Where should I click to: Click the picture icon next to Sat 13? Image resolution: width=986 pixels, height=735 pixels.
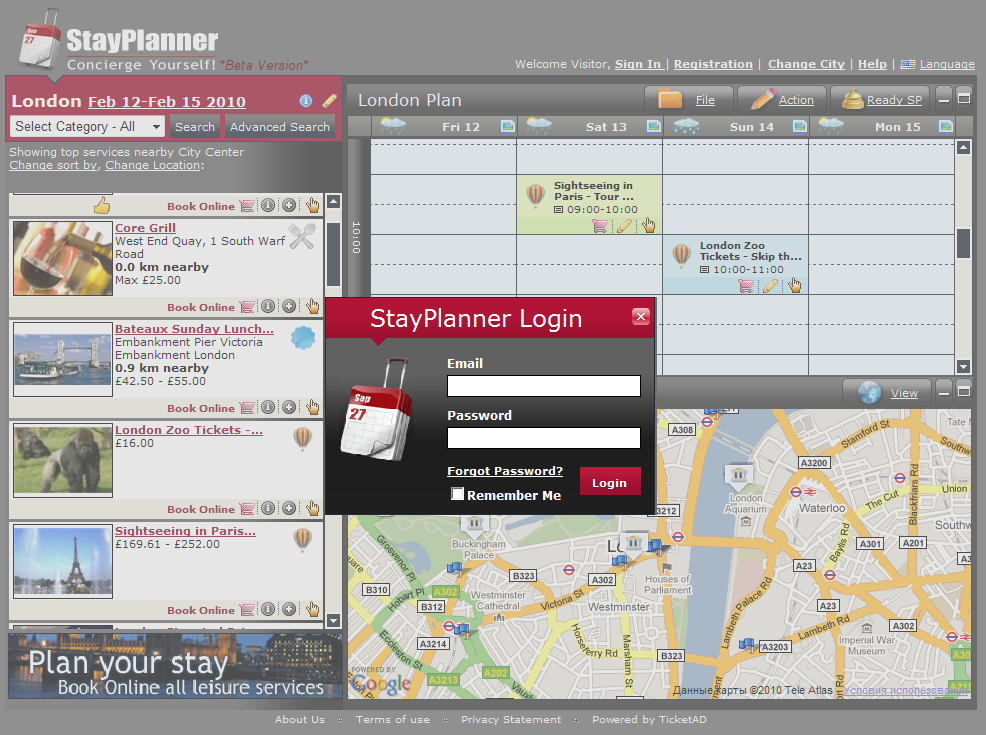coord(654,126)
